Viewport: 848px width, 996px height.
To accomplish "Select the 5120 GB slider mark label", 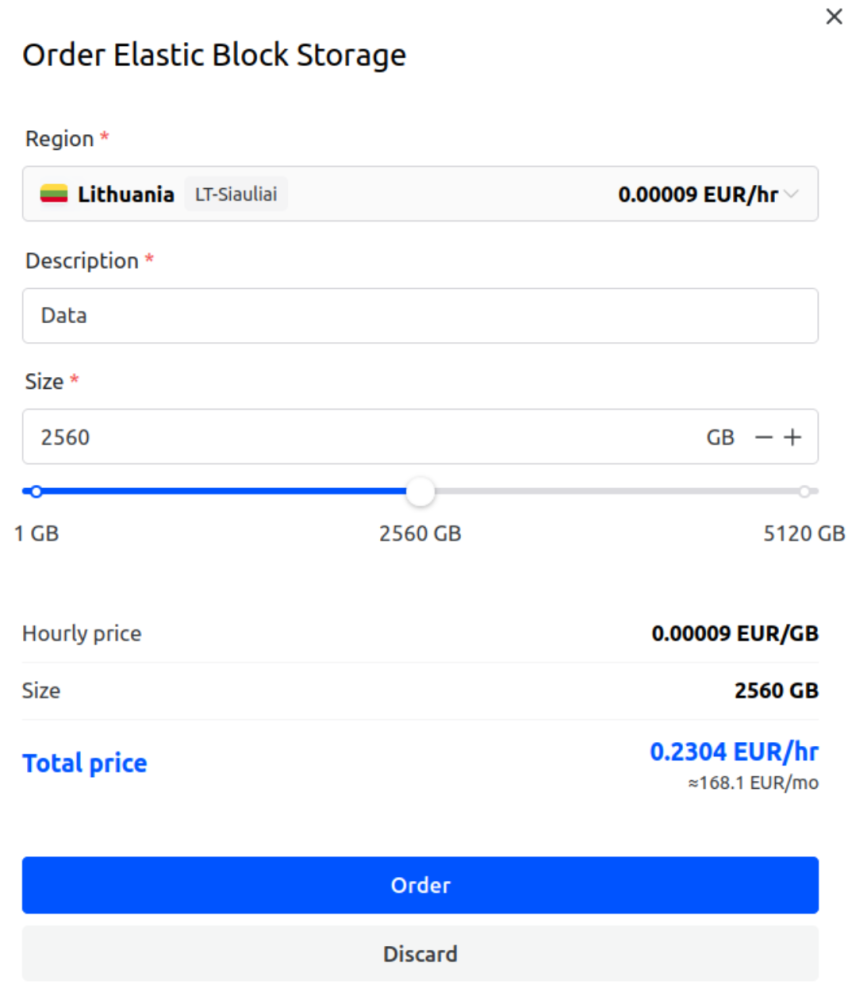I will point(804,533).
